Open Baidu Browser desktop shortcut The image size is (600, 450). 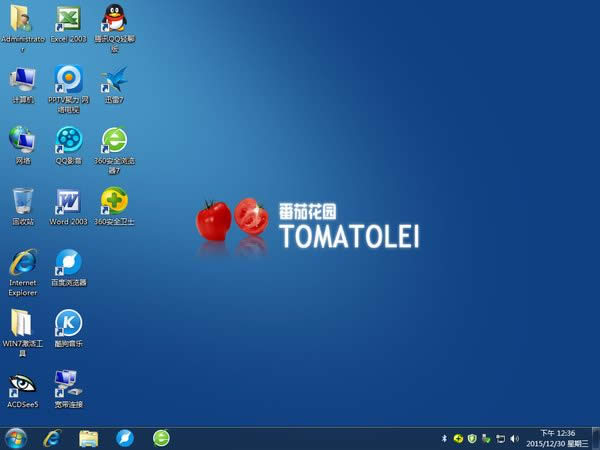68,262
